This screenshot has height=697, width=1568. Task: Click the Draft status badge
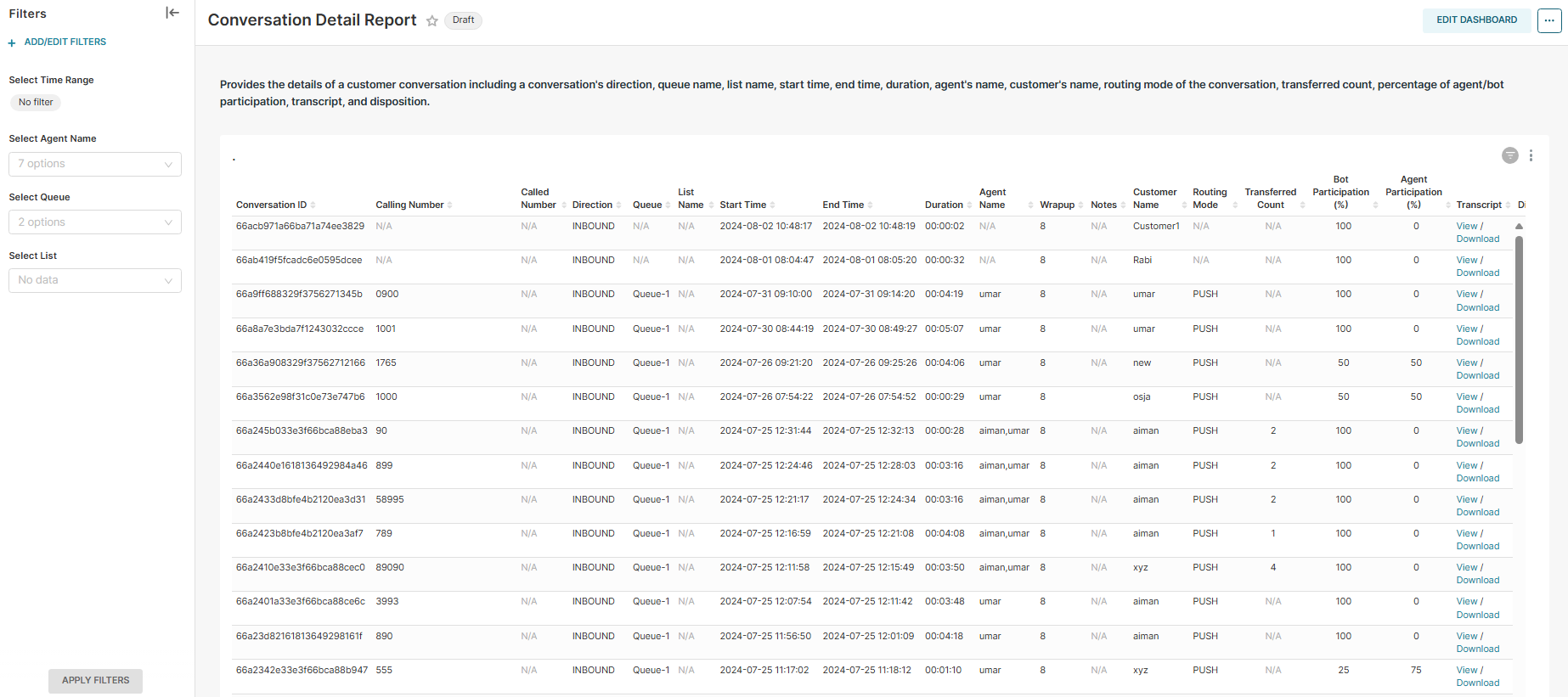[x=463, y=20]
